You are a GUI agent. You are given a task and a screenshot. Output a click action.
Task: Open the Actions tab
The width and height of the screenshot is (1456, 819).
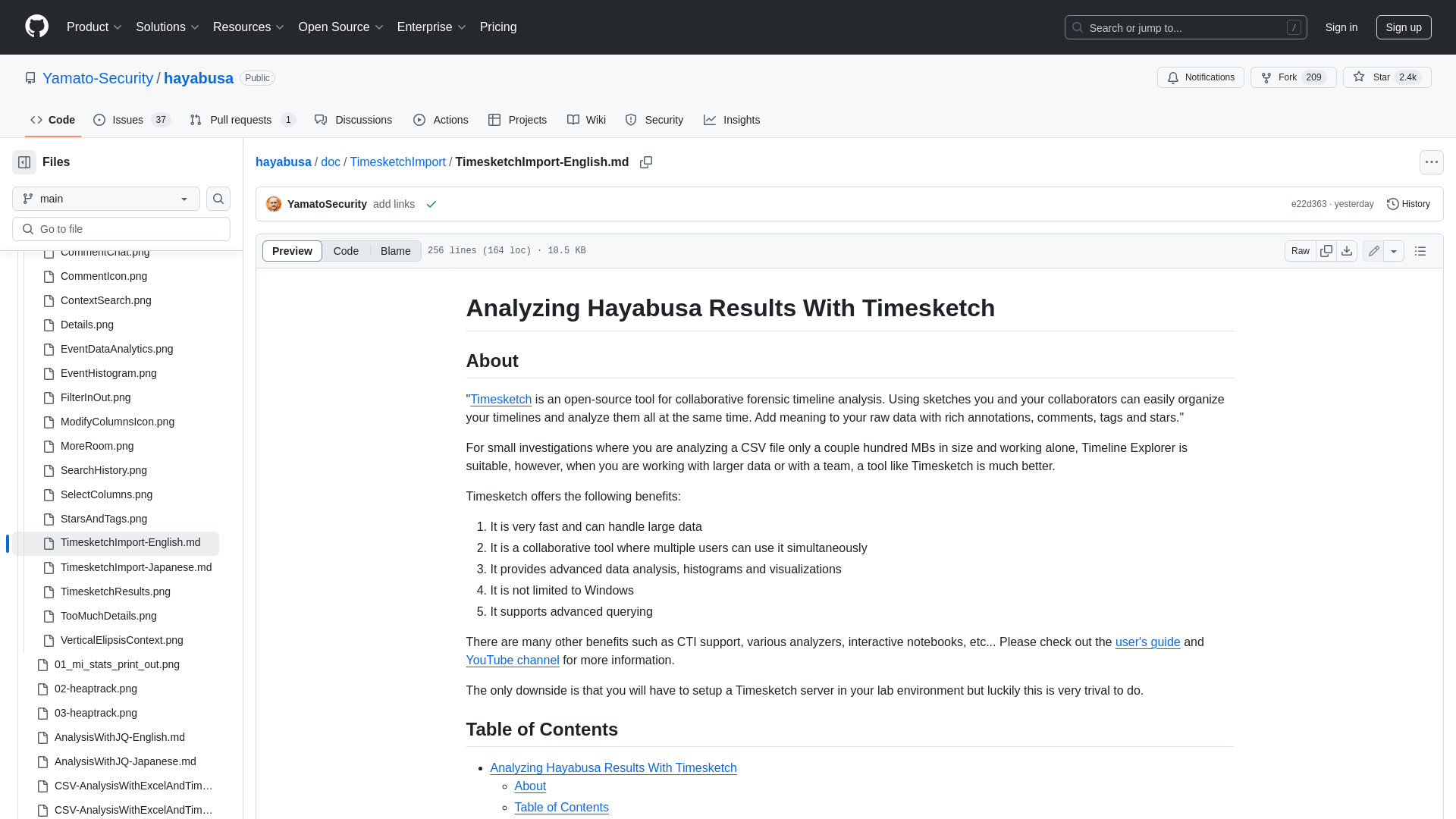tap(441, 120)
